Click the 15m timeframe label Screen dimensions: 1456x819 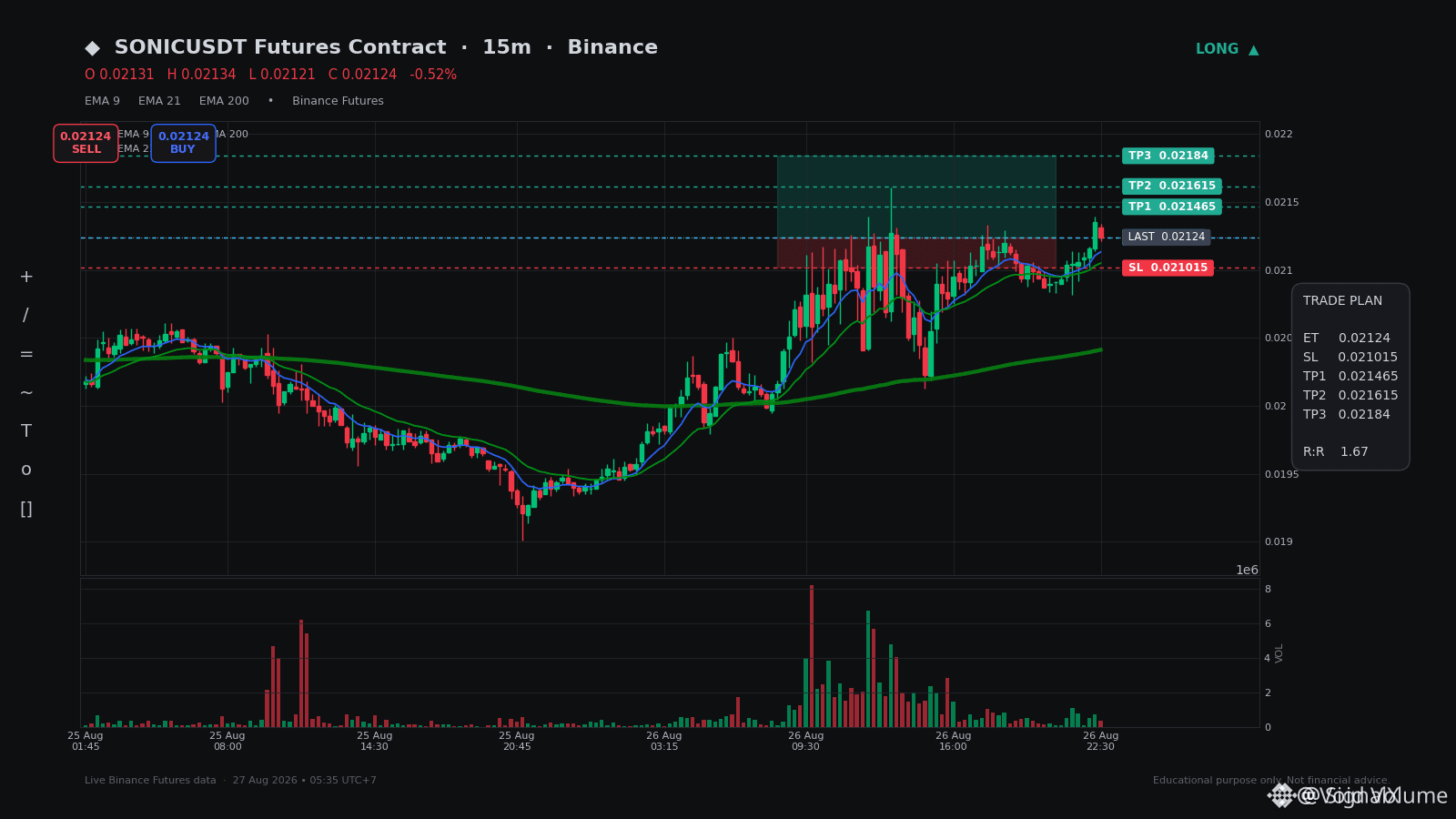coord(507,47)
